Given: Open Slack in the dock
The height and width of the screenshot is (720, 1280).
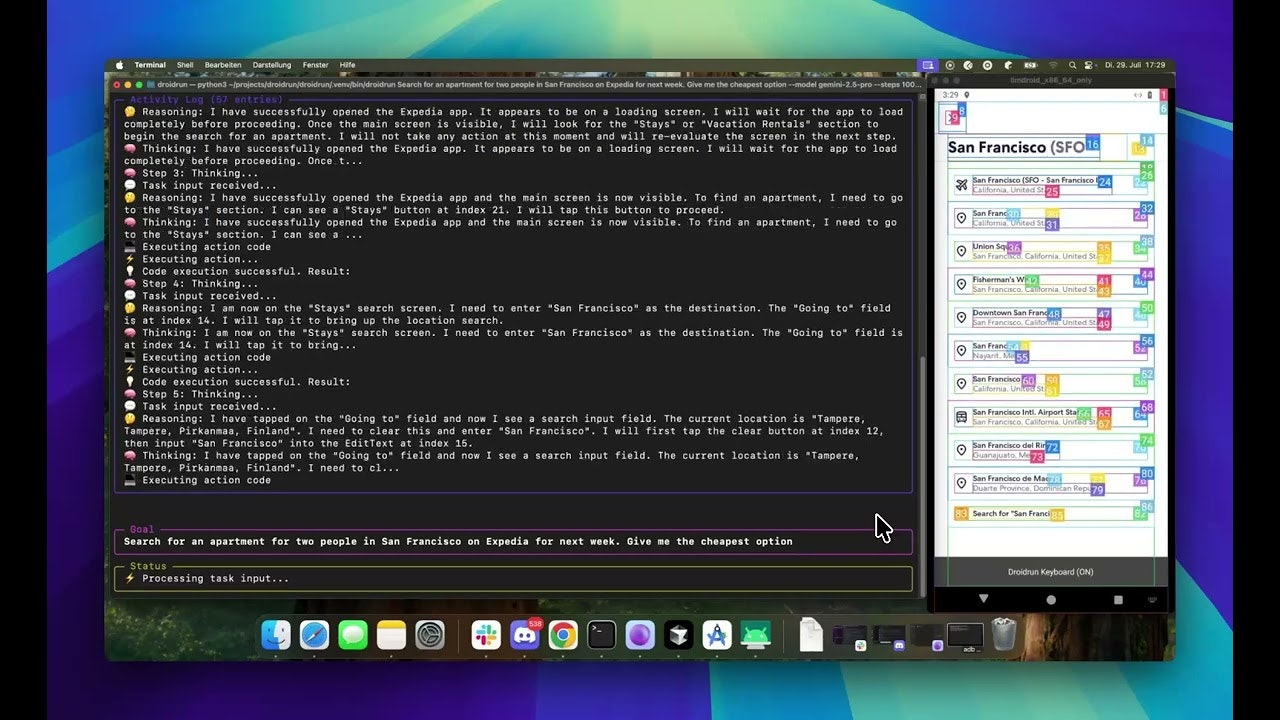Looking at the screenshot, I should pyautogui.click(x=486, y=635).
